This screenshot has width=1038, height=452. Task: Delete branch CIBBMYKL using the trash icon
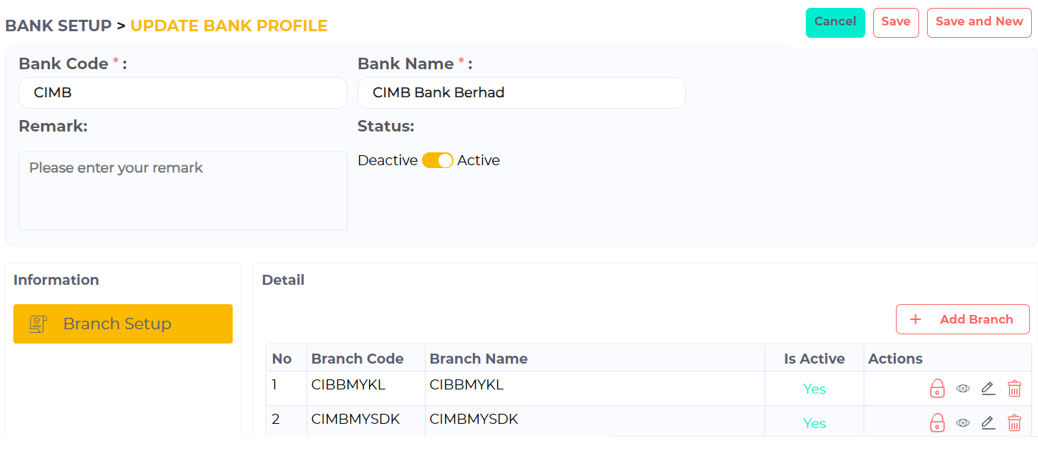[x=1014, y=388]
